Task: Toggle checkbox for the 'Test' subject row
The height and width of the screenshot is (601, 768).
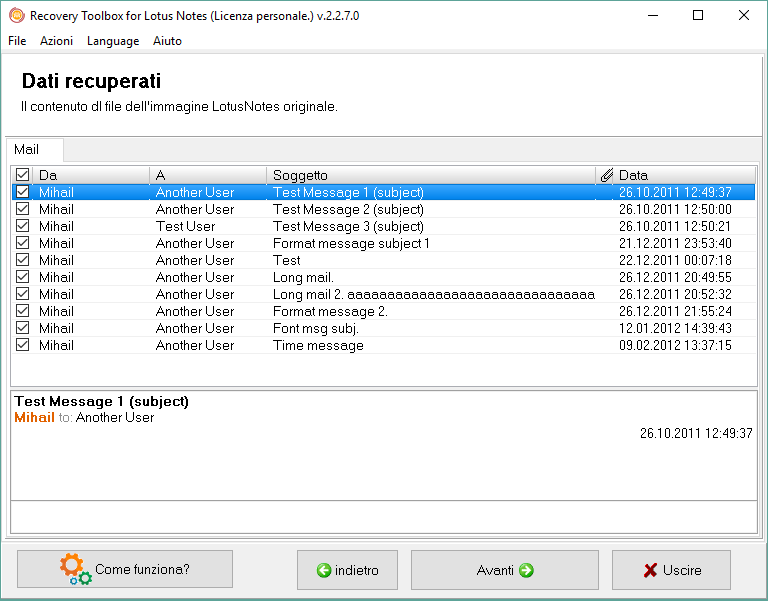Action: [x=23, y=260]
